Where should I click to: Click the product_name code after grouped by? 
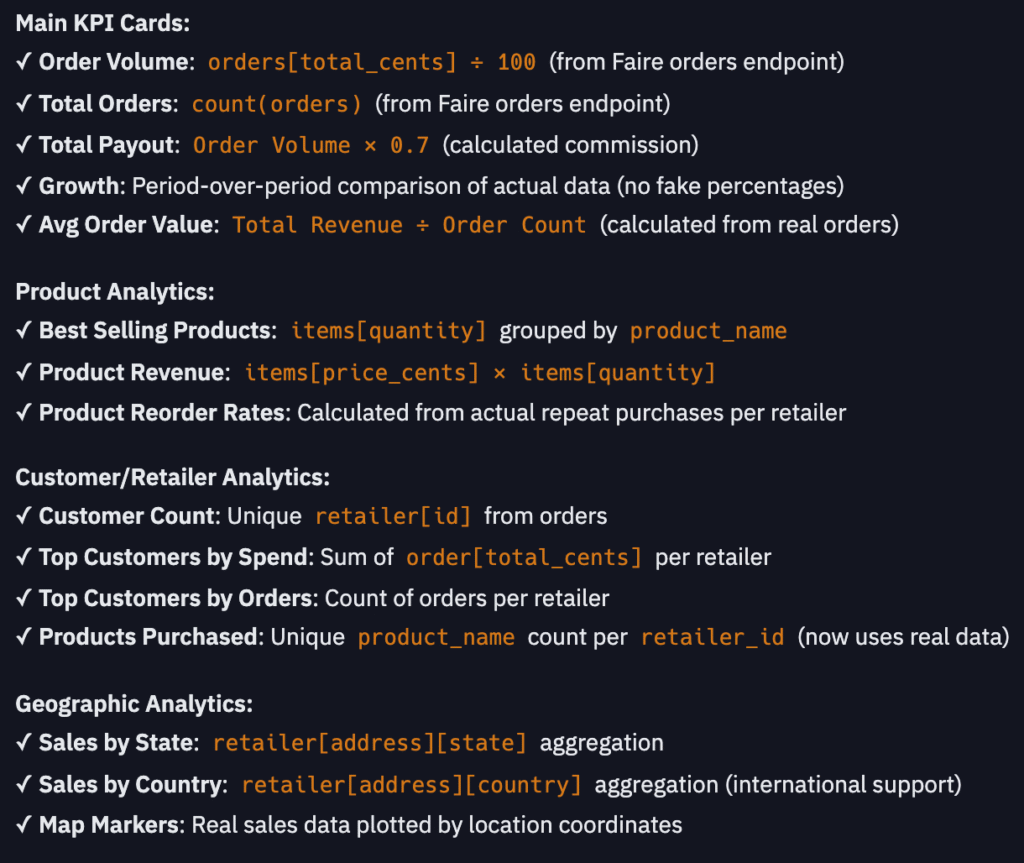(709, 331)
